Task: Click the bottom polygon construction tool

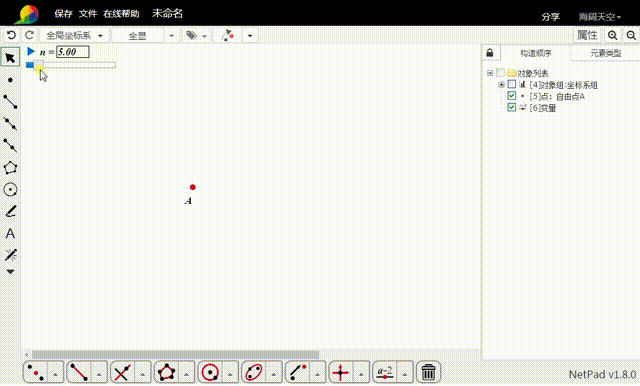Action: tap(167, 372)
